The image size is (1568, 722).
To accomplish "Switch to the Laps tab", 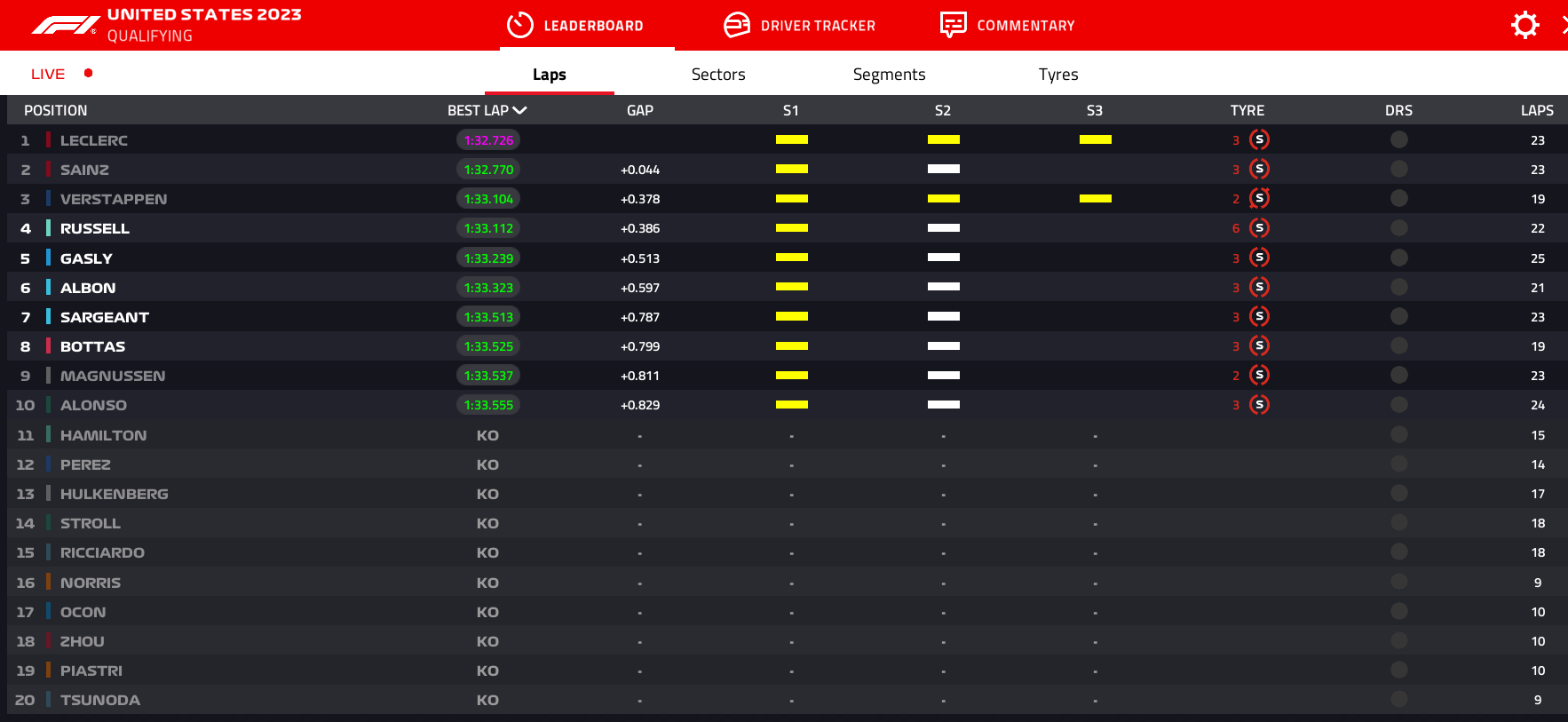I will pos(550,75).
